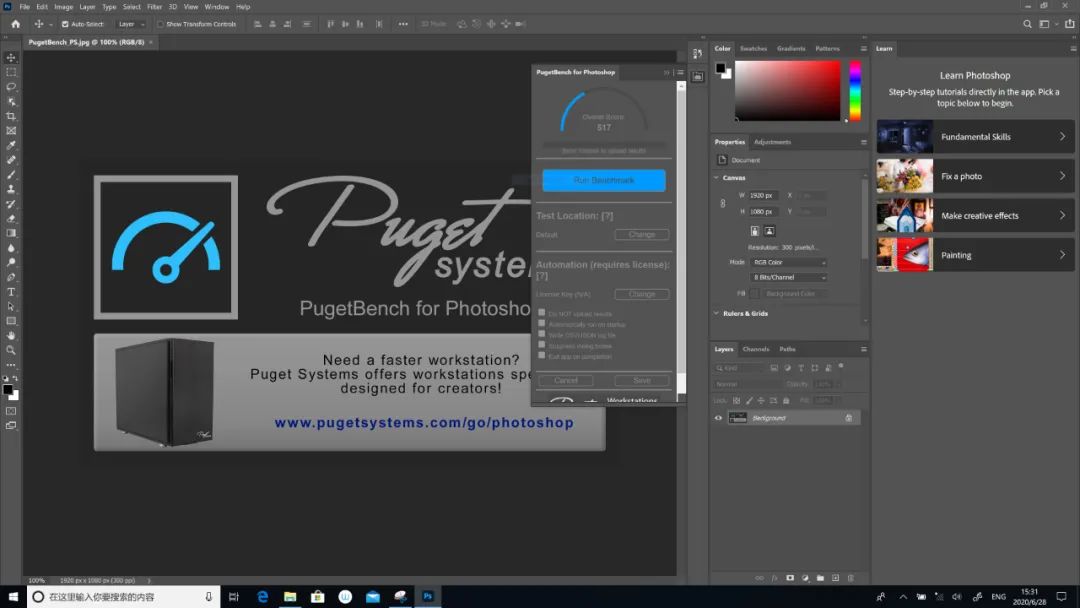Select the Rectangular Marquee tool
This screenshot has width=1080, height=608.
(11, 72)
